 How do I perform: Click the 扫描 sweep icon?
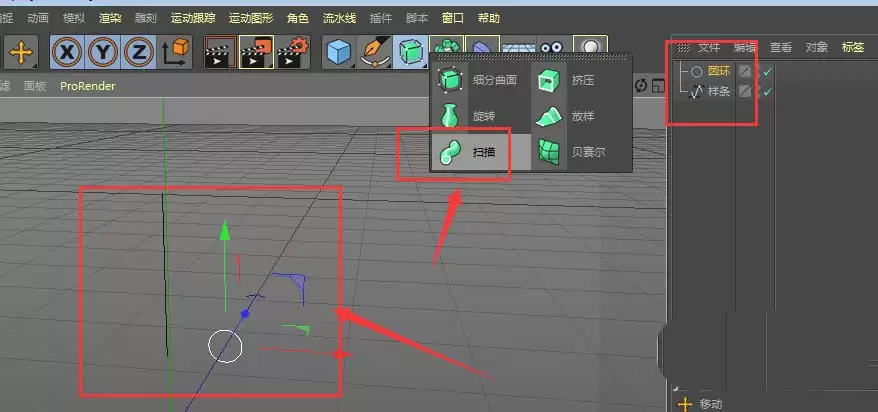click(x=449, y=152)
